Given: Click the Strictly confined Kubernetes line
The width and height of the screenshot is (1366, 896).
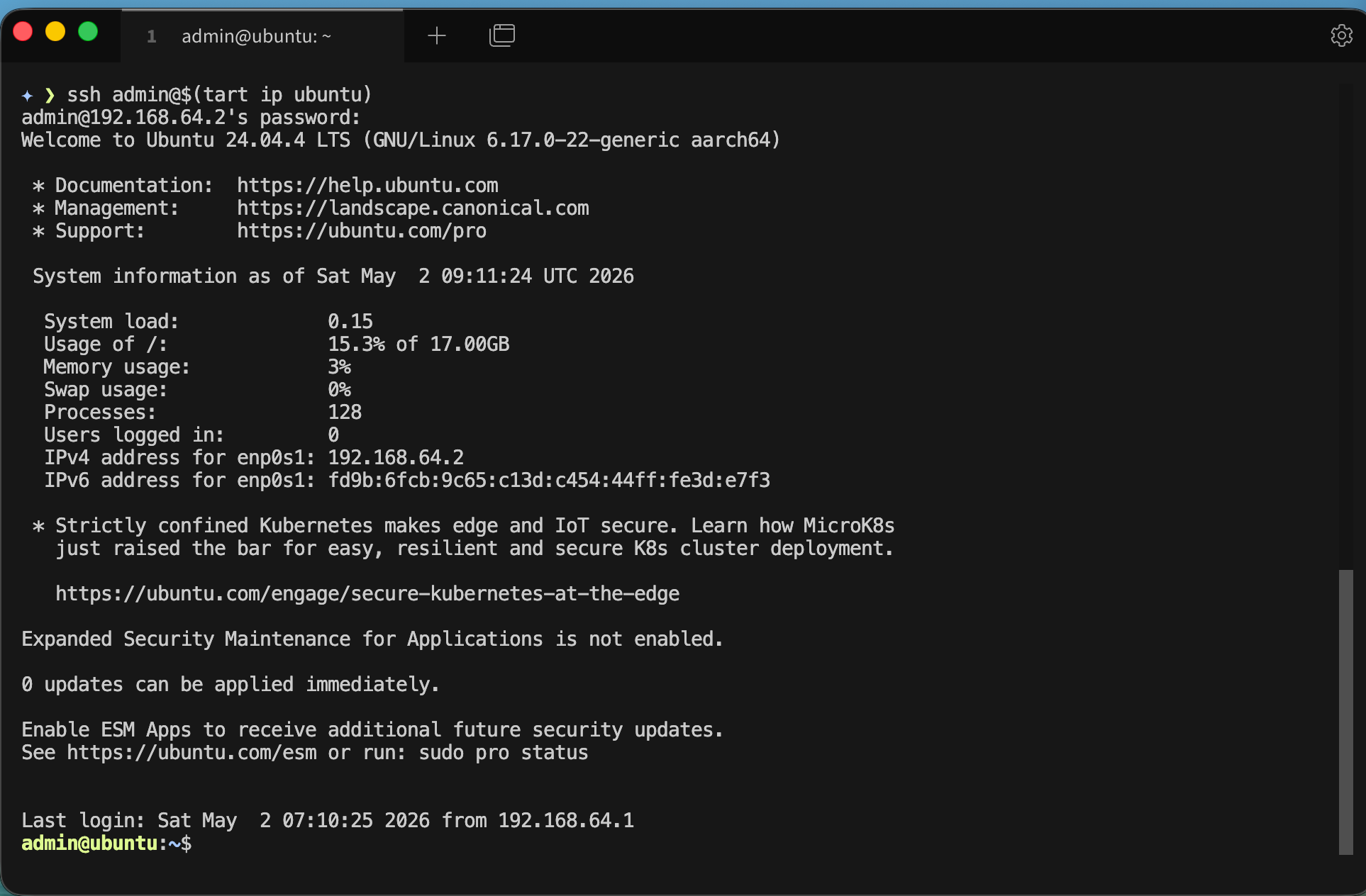Looking at the screenshot, I should coord(464,526).
